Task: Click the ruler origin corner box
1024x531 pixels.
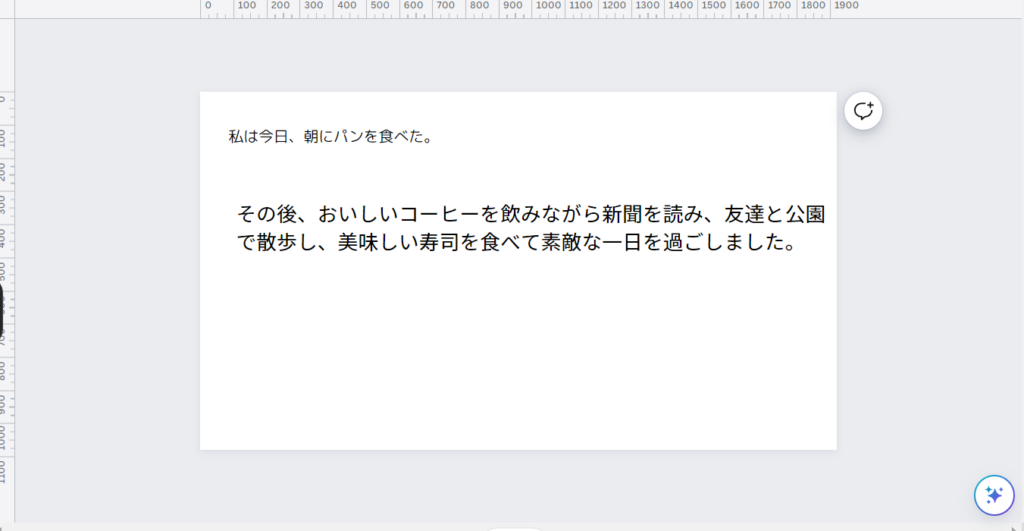Action: [x=7, y=9]
